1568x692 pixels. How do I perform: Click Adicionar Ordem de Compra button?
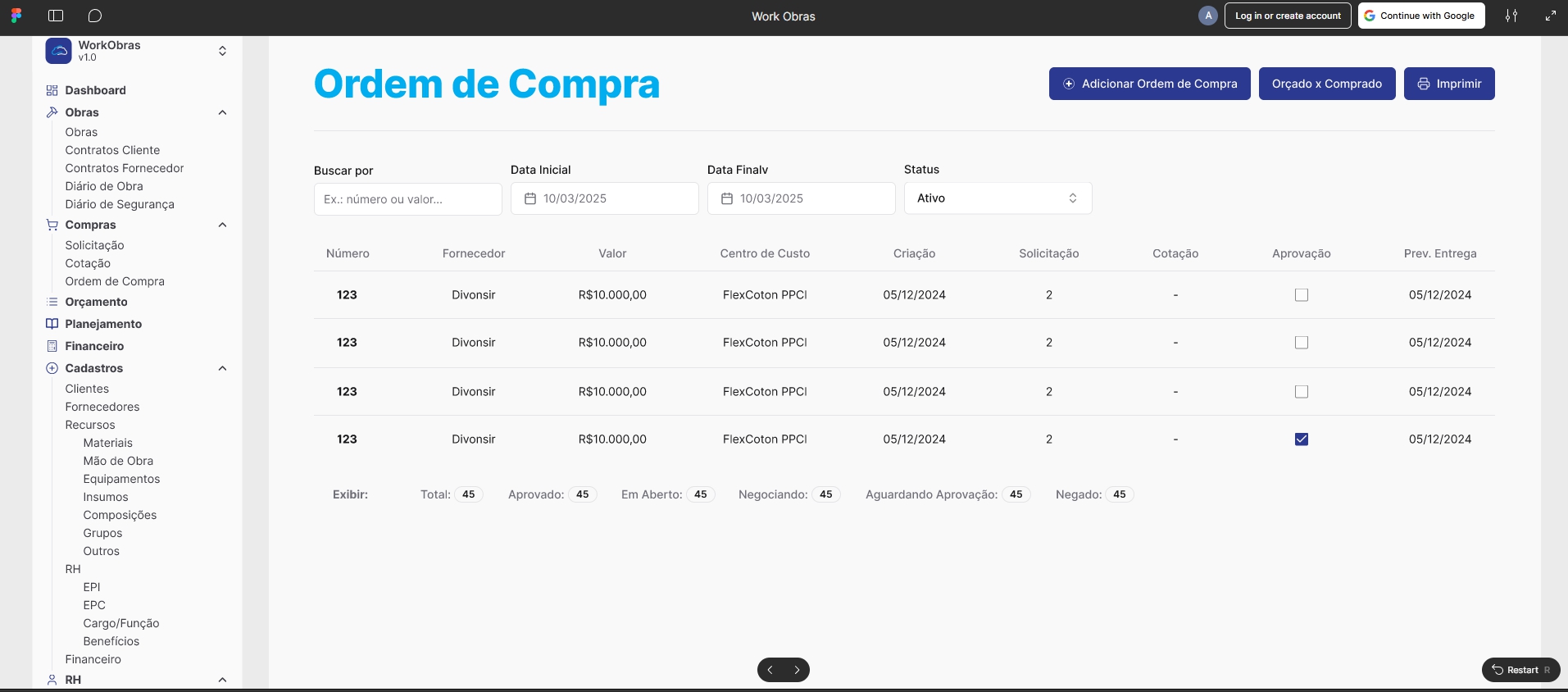point(1149,84)
